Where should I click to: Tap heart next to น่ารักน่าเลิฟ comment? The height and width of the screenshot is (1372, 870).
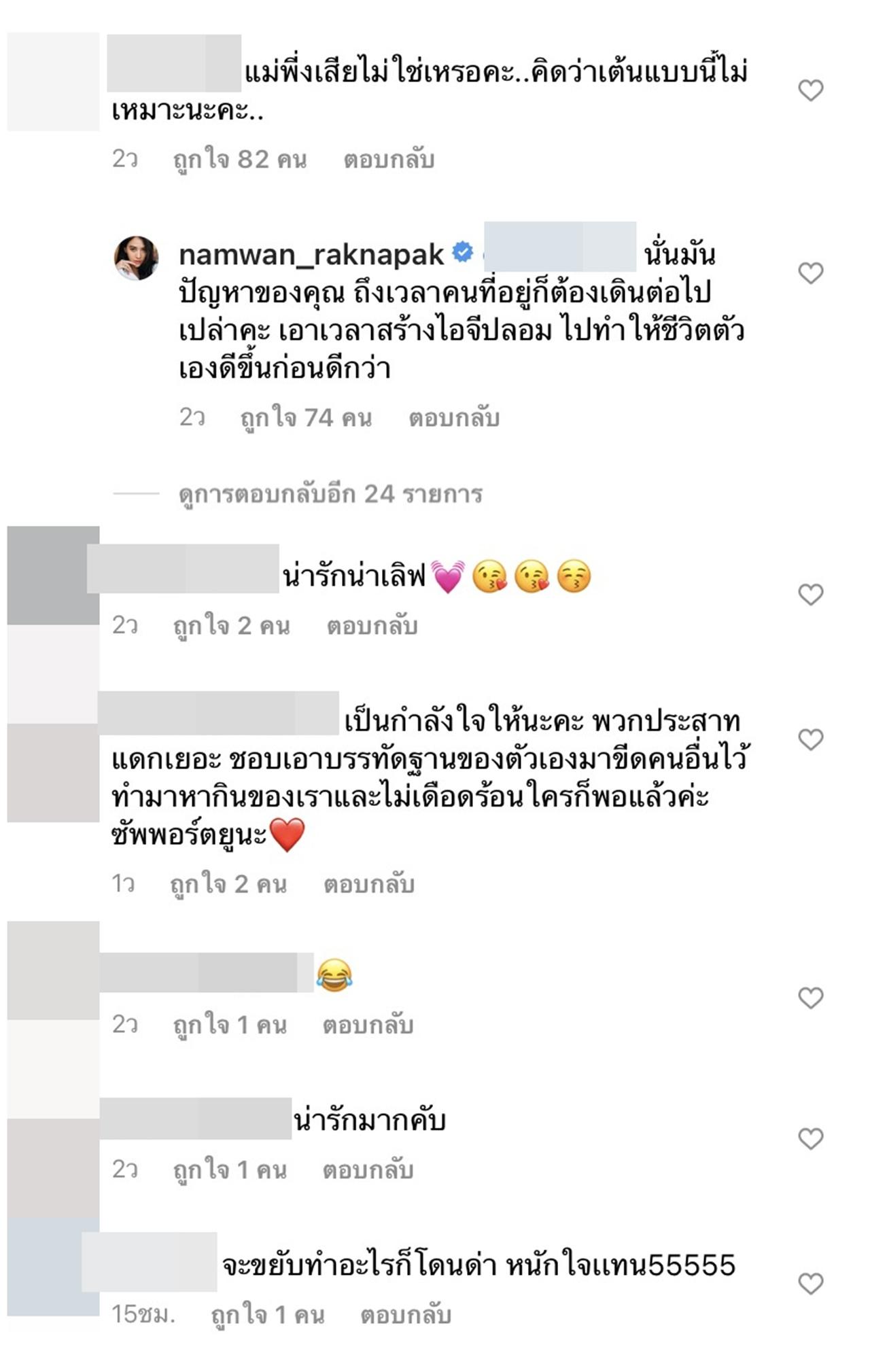pyautogui.click(x=810, y=594)
